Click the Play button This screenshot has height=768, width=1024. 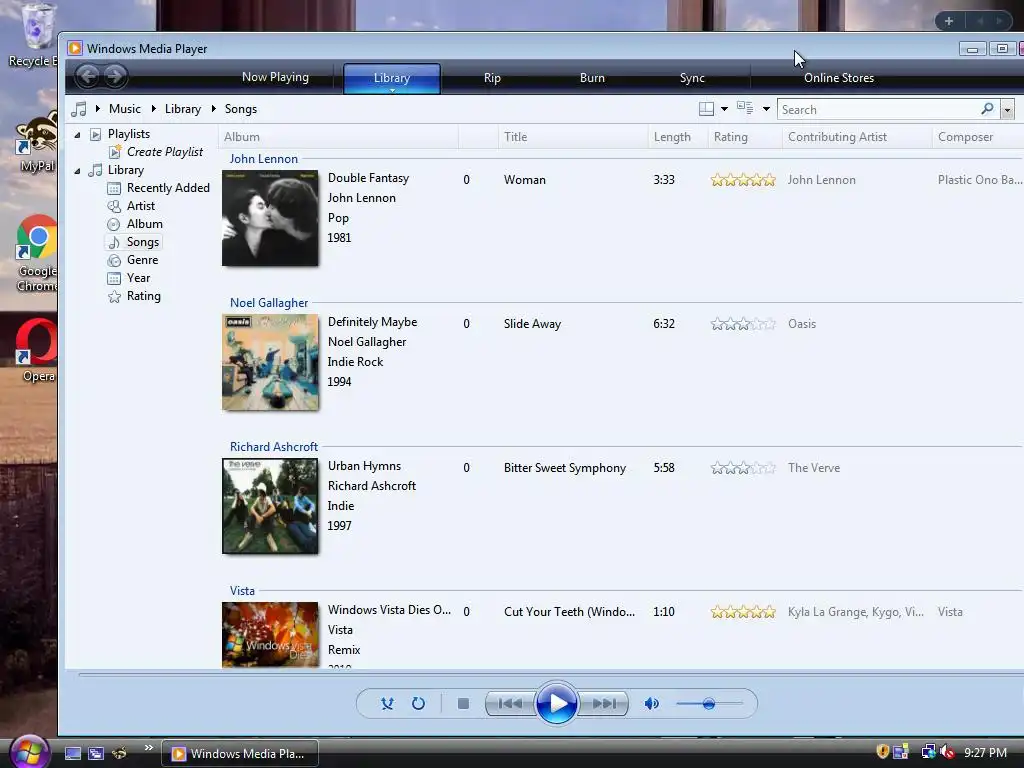[556, 703]
